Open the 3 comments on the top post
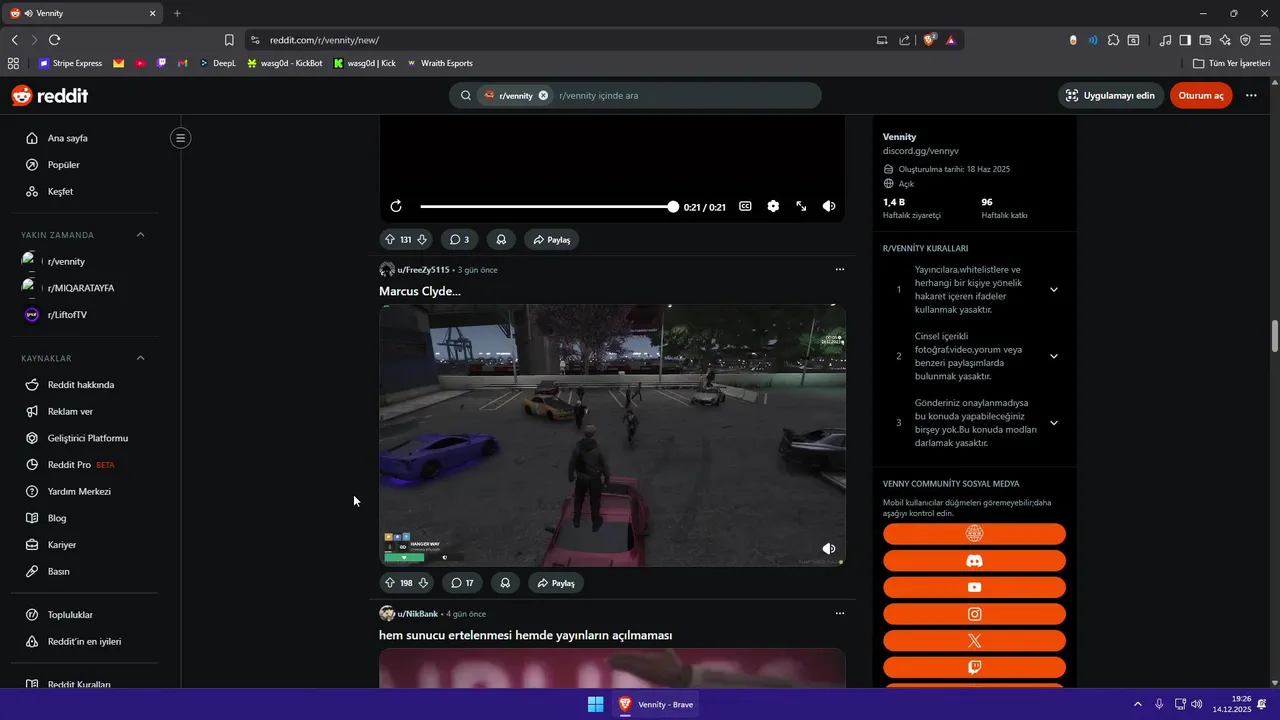The height and width of the screenshot is (720, 1280). (x=459, y=240)
